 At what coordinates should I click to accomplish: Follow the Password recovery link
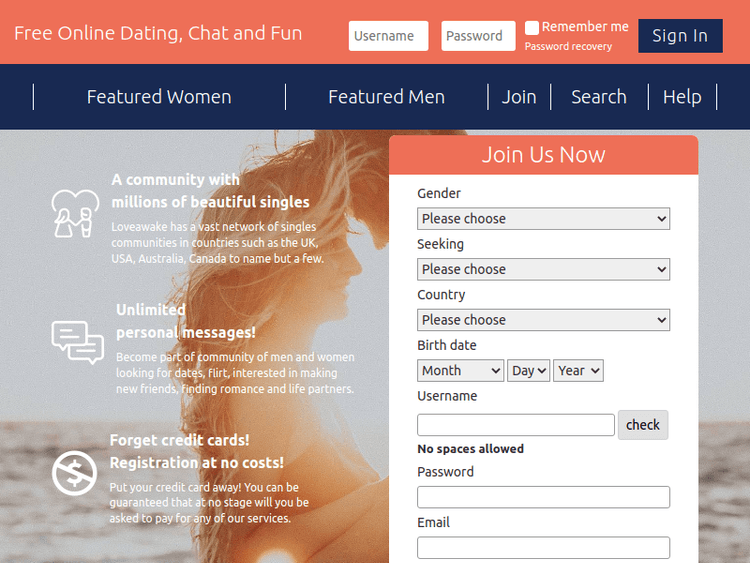click(x=568, y=47)
